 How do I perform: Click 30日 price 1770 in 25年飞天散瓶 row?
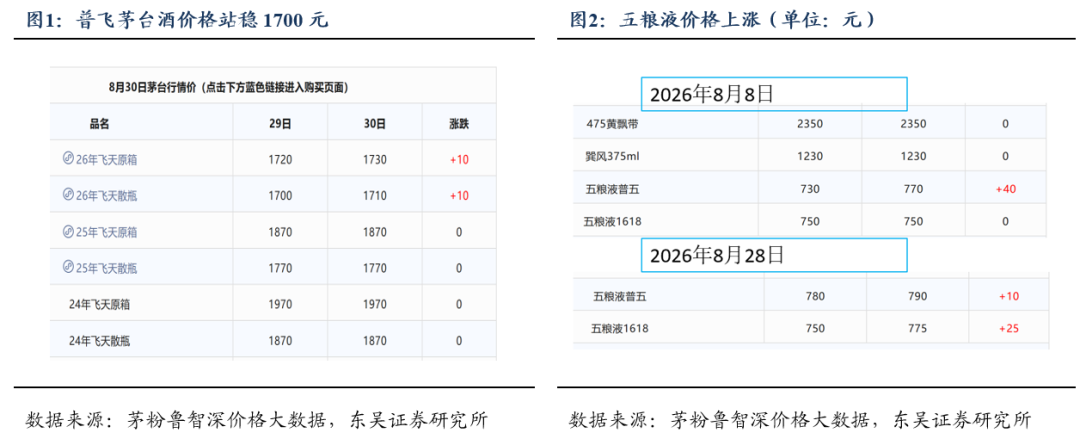point(375,268)
